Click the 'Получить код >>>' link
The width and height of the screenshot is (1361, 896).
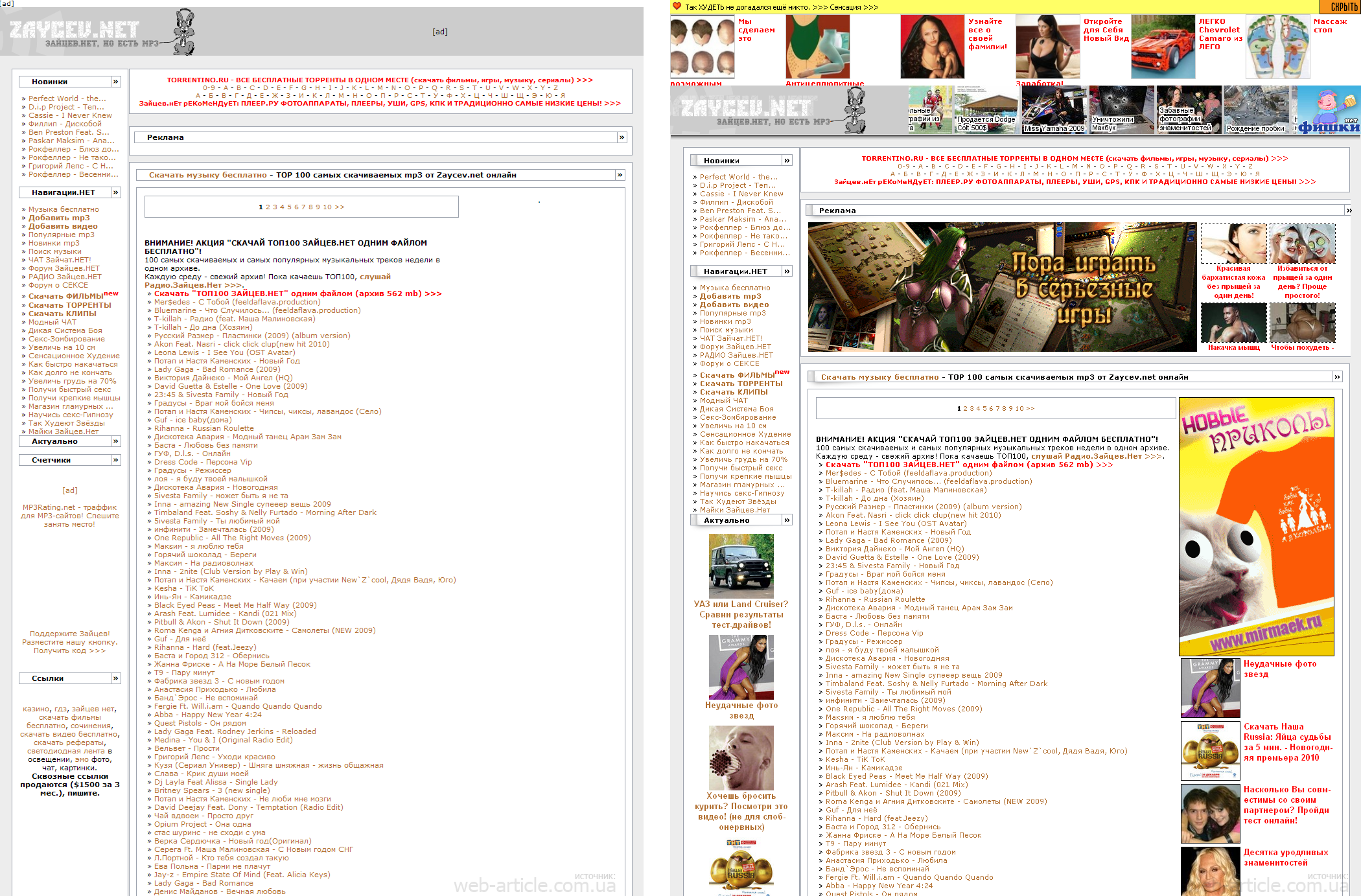[69, 650]
